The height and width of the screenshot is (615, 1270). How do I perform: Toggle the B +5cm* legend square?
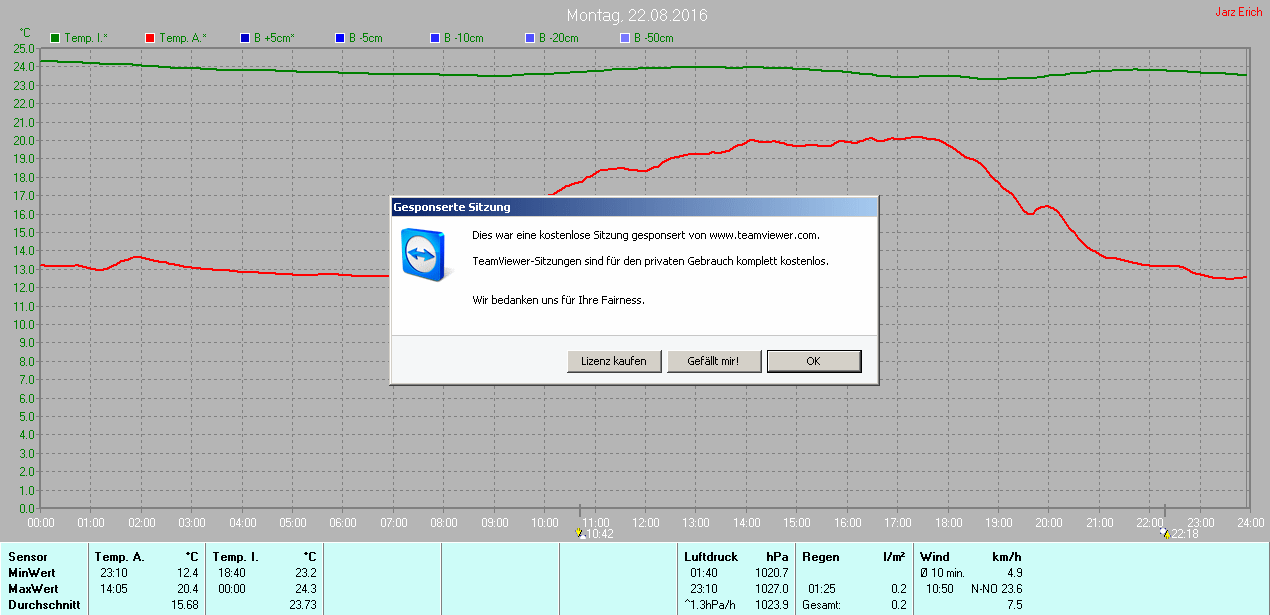click(x=245, y=38)
